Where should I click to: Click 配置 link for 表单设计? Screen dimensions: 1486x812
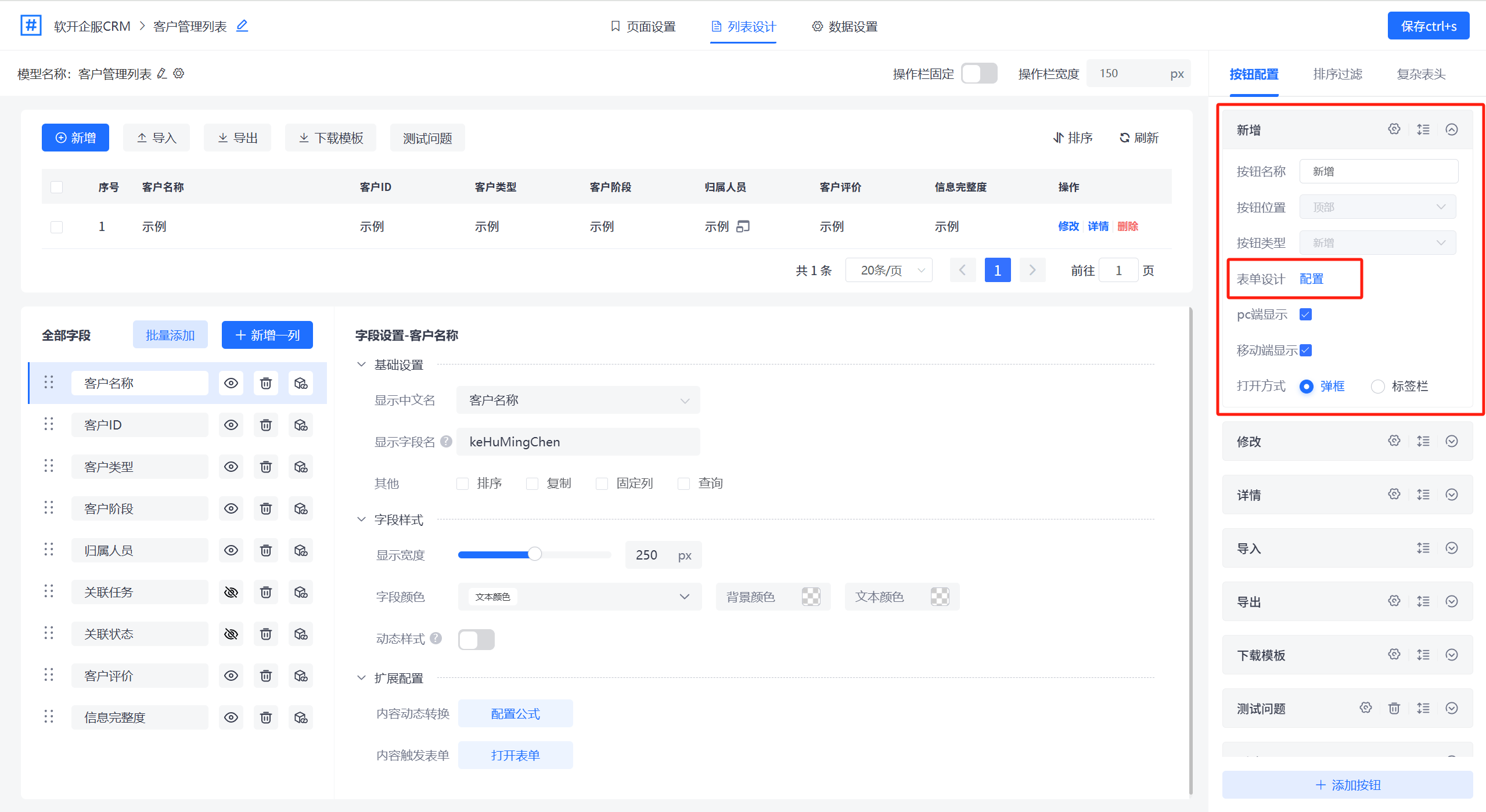(1312, 279)
